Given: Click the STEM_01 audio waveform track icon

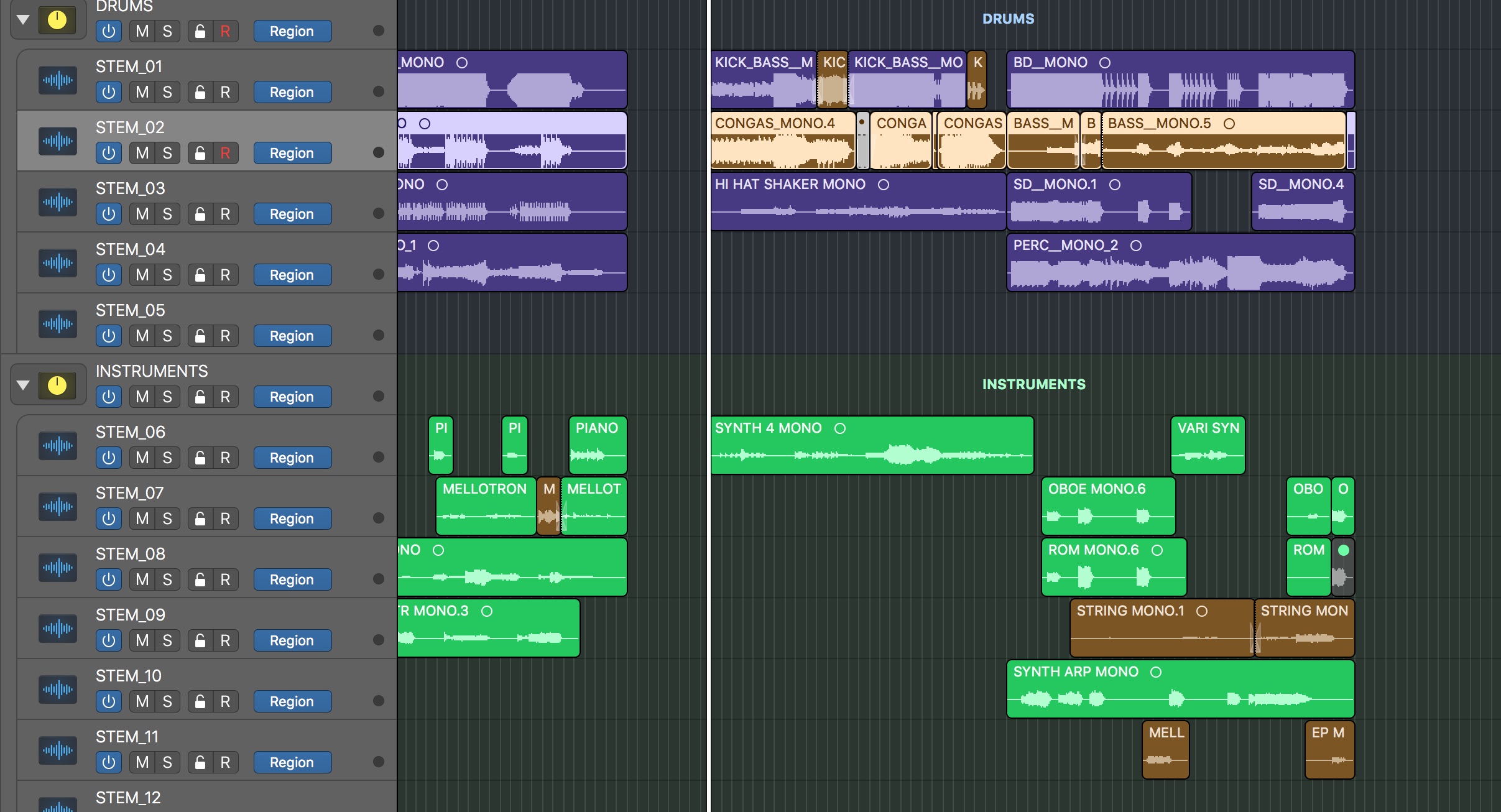Looking at the screenshot, I should [58, 80].
